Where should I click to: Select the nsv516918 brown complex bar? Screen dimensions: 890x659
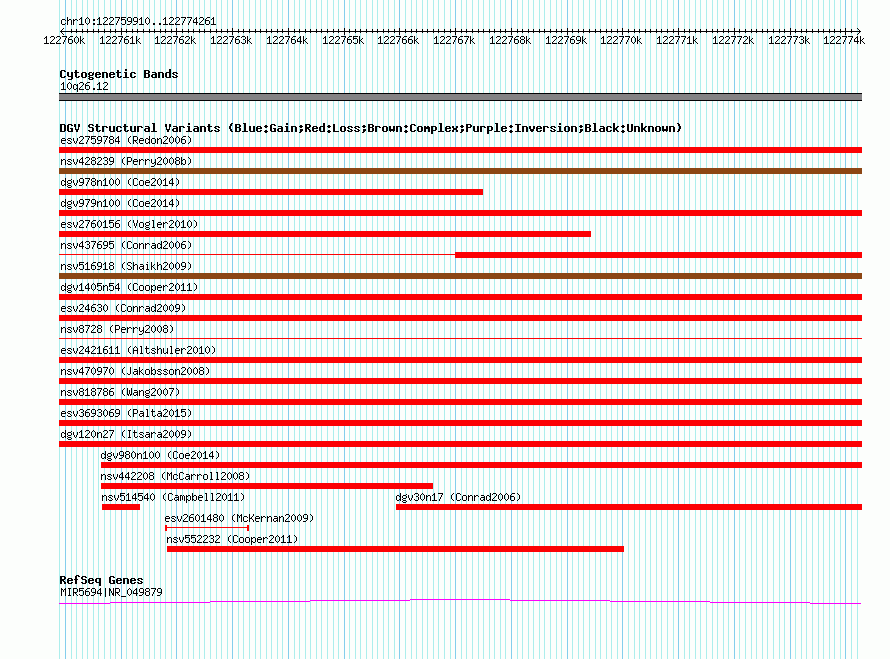coord(460,276)
